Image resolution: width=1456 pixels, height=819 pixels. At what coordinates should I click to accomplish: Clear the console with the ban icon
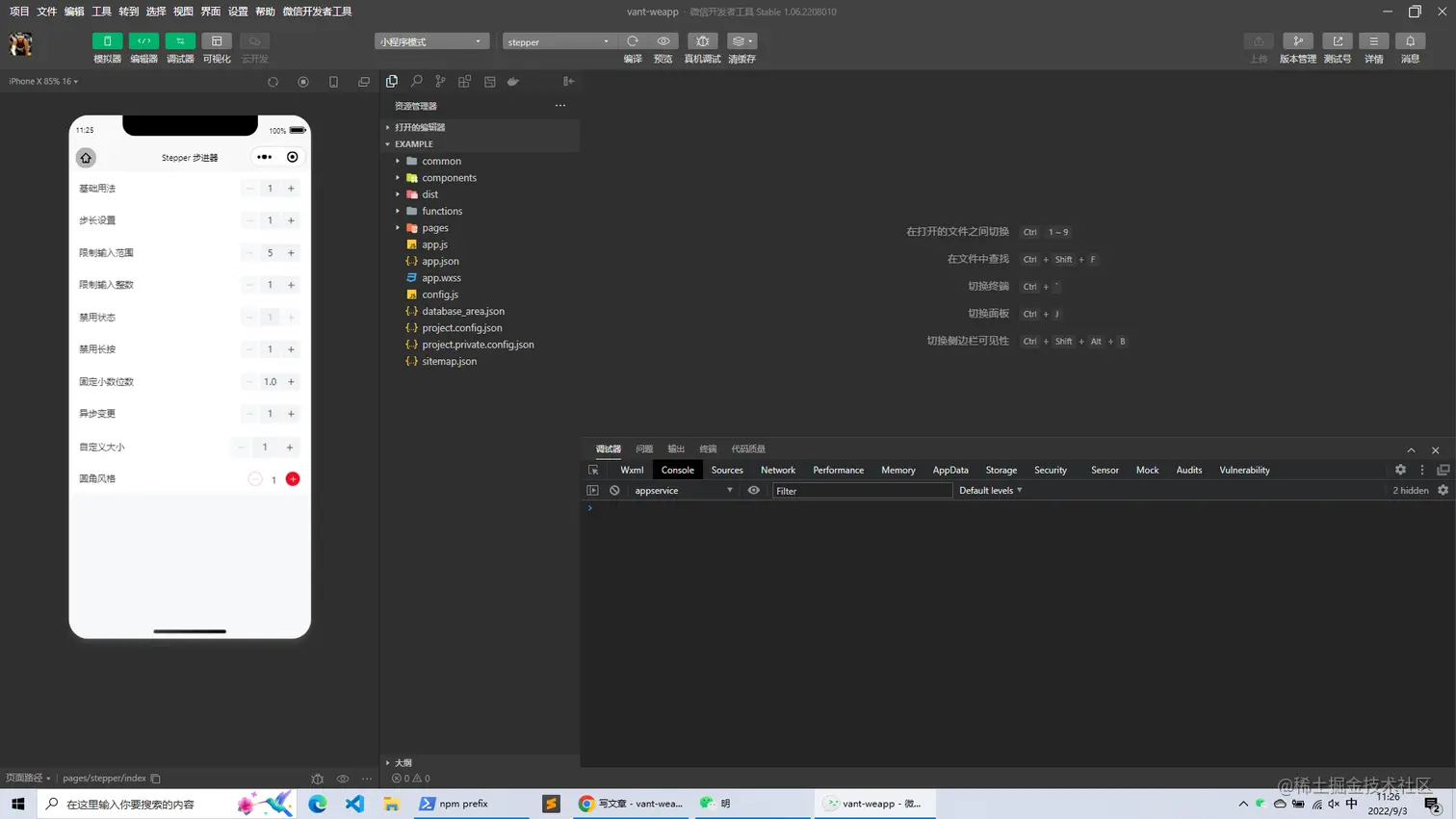(x=614, y=491)
